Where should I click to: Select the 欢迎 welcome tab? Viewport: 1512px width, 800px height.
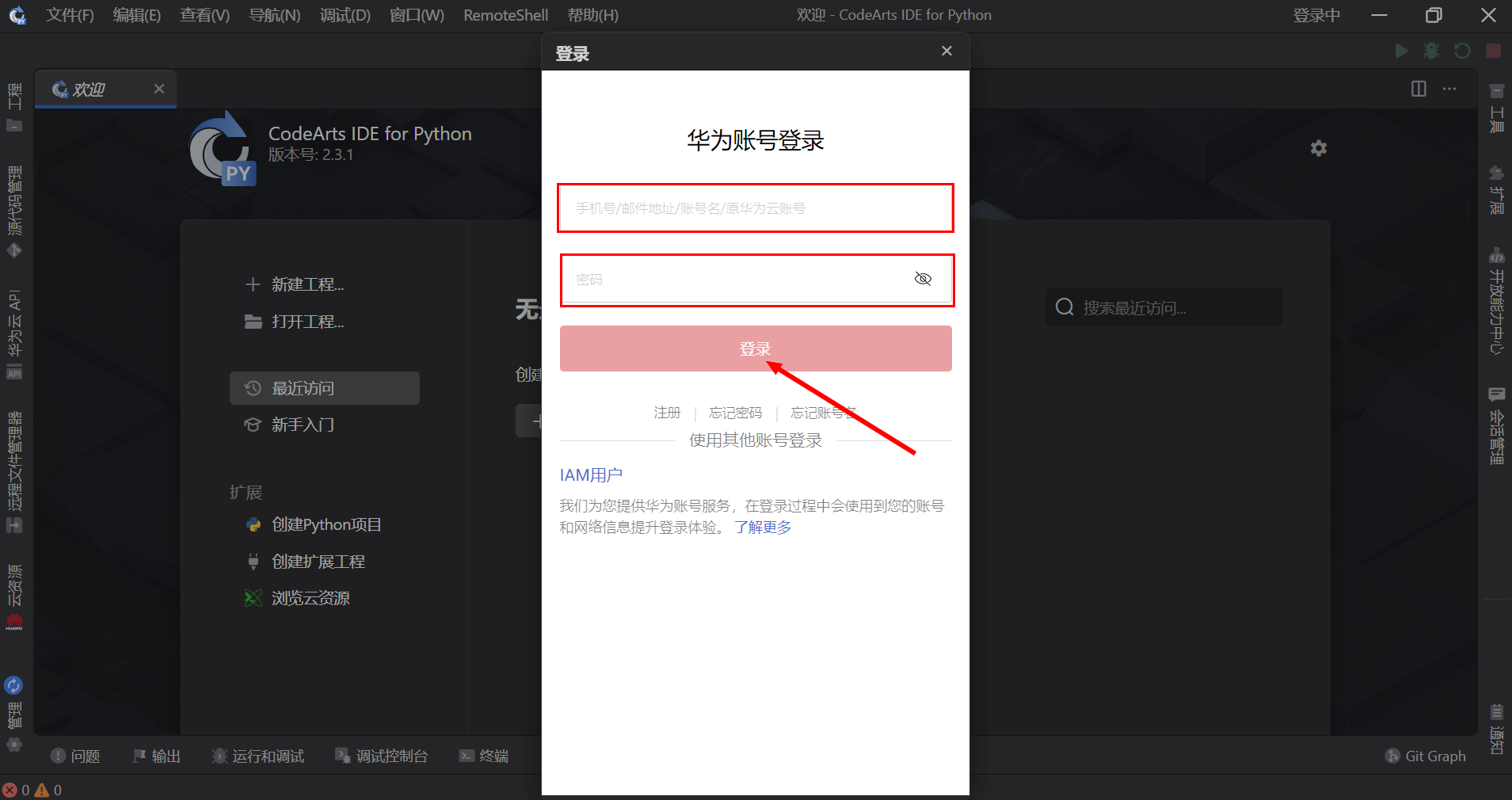pos(91,89)
